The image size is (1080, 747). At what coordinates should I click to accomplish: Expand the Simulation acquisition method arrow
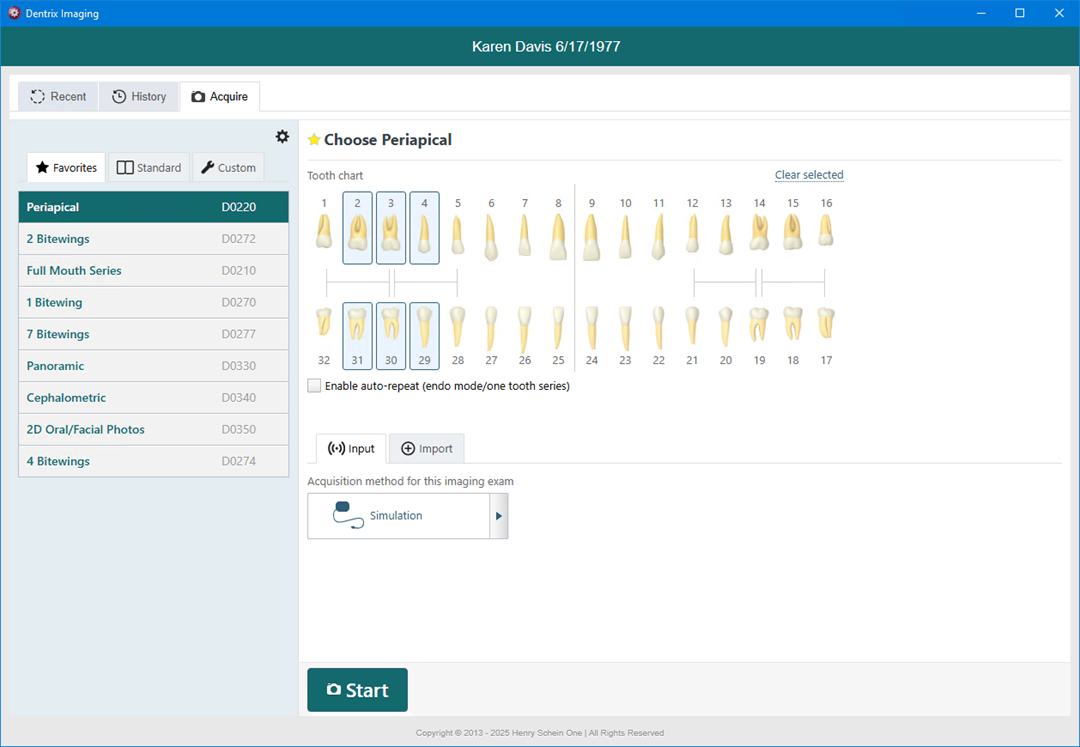click(499, 516)
